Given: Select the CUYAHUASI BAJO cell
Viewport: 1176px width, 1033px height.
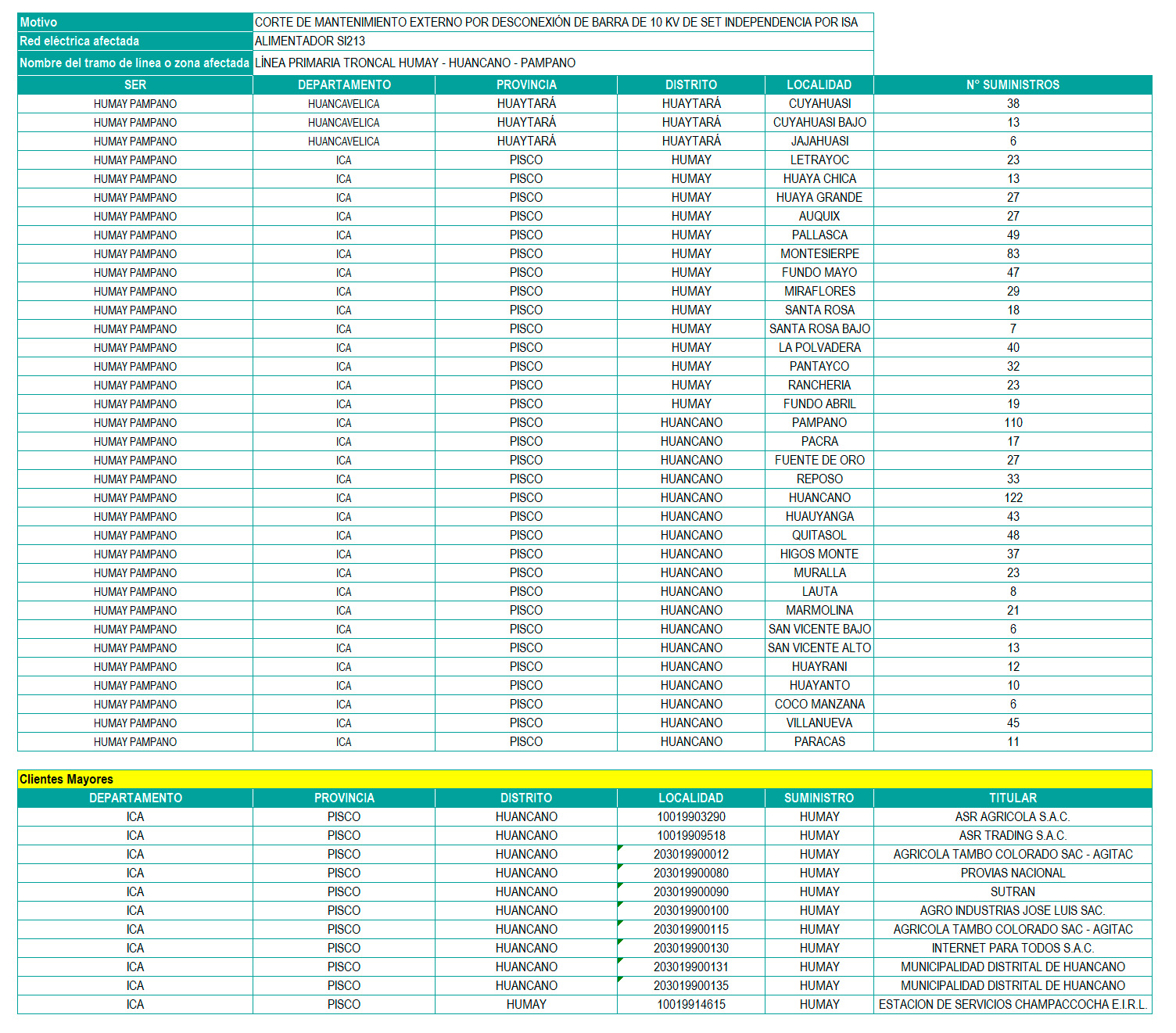Looking at the screenshot, I should coord(819,123).
